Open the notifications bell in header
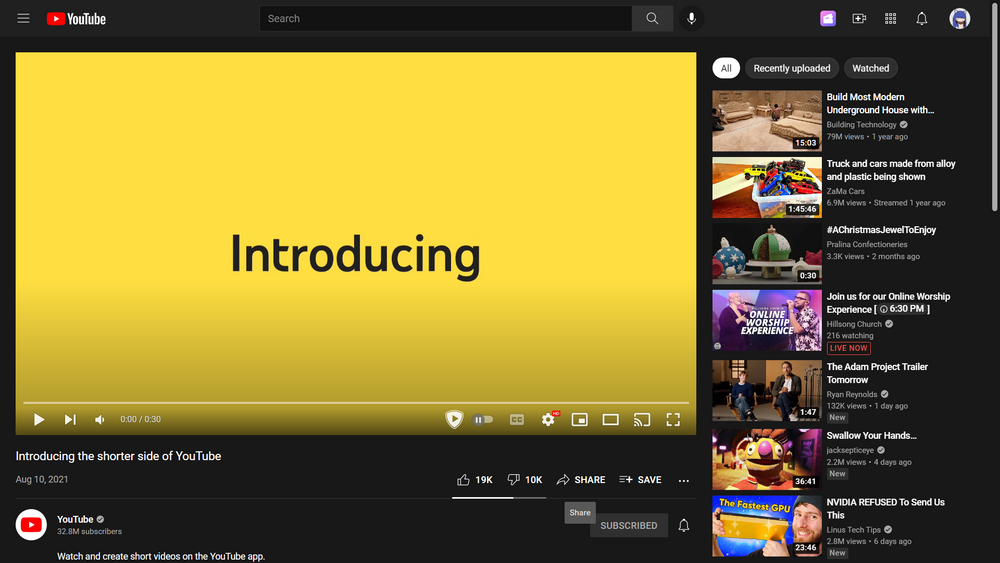This screenshot has height=563, width=1000. pyautogui.click(x=922, y=18)
